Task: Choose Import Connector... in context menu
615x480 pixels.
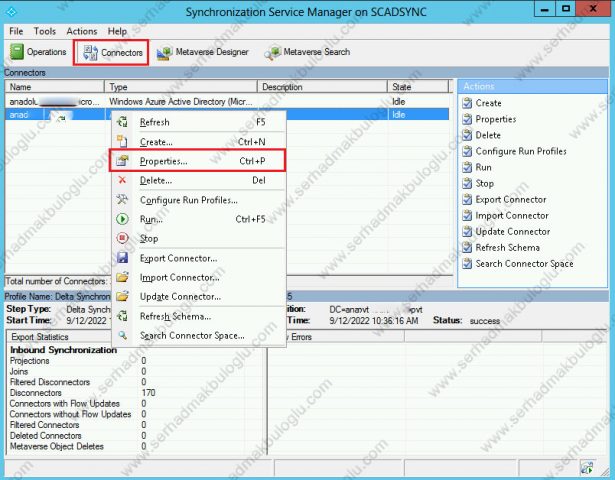Action: [198, 277]
